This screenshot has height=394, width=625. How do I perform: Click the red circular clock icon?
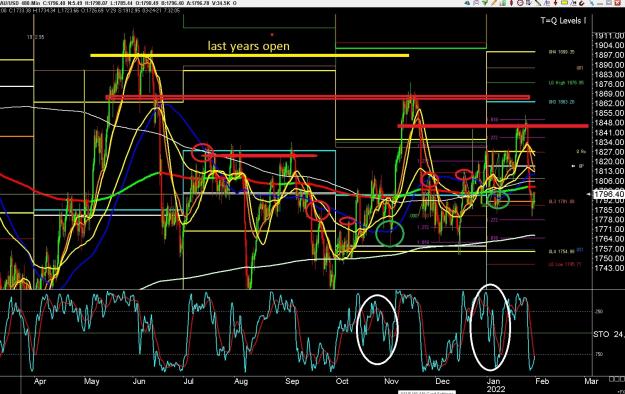tap(520, 2)
